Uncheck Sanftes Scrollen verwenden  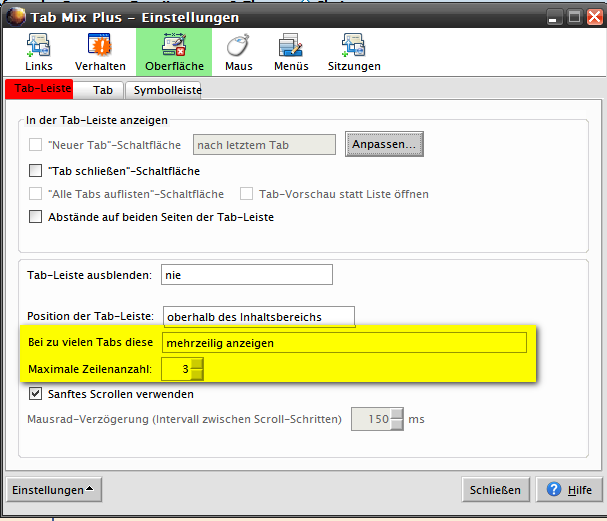pyautogui.click(x=35, y=394)
